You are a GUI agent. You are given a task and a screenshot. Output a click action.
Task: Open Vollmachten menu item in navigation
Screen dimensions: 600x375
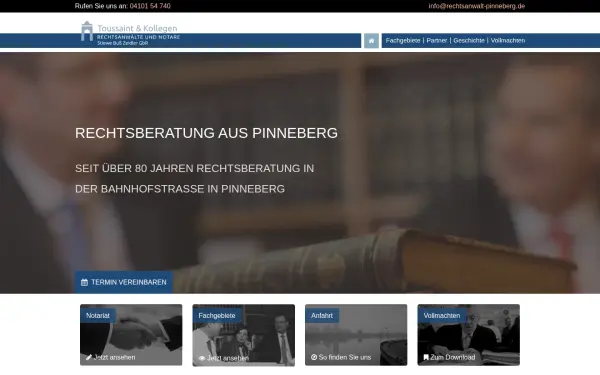(x=508, y=41)
